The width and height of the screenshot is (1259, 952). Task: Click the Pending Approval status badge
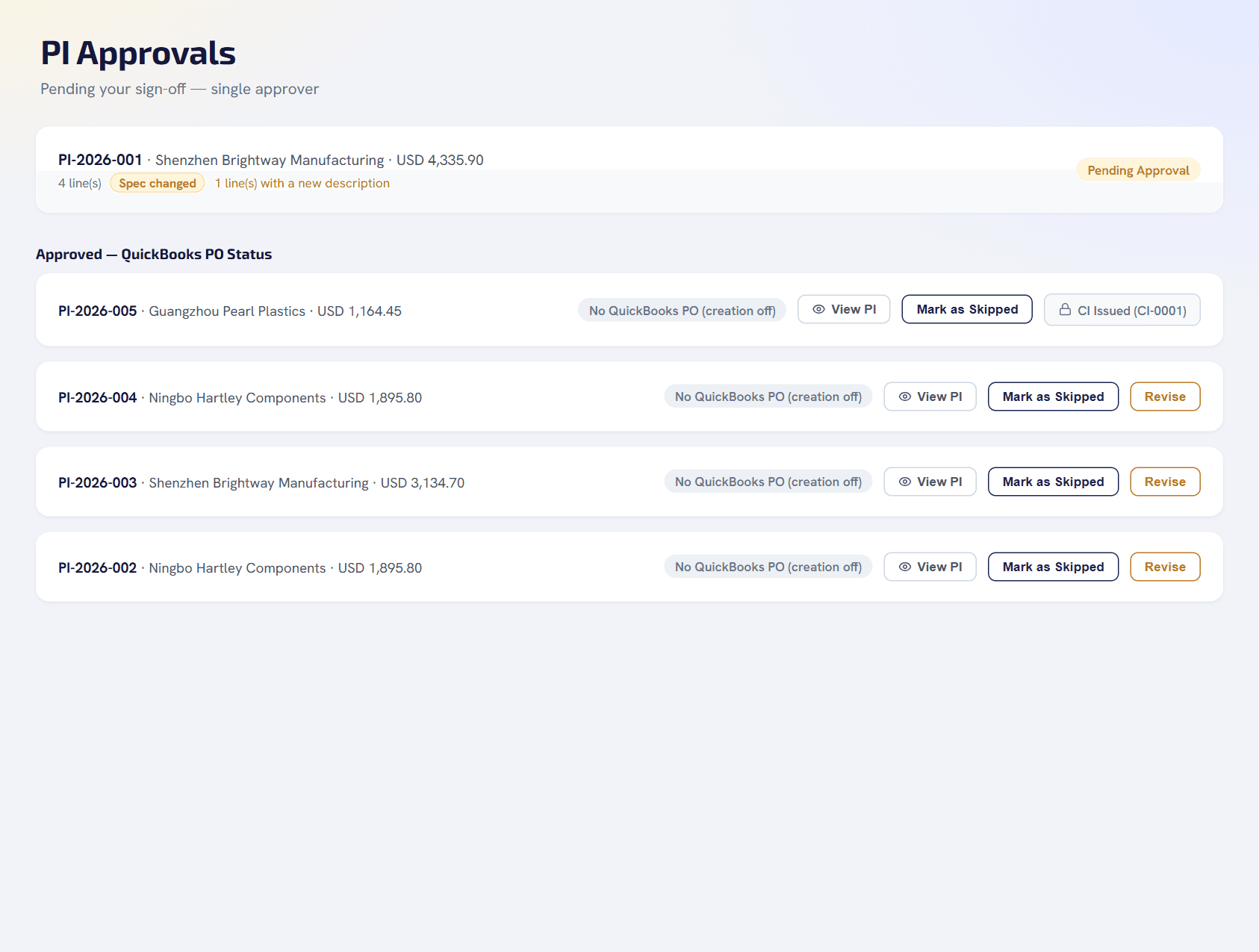tap(1138, 170)
